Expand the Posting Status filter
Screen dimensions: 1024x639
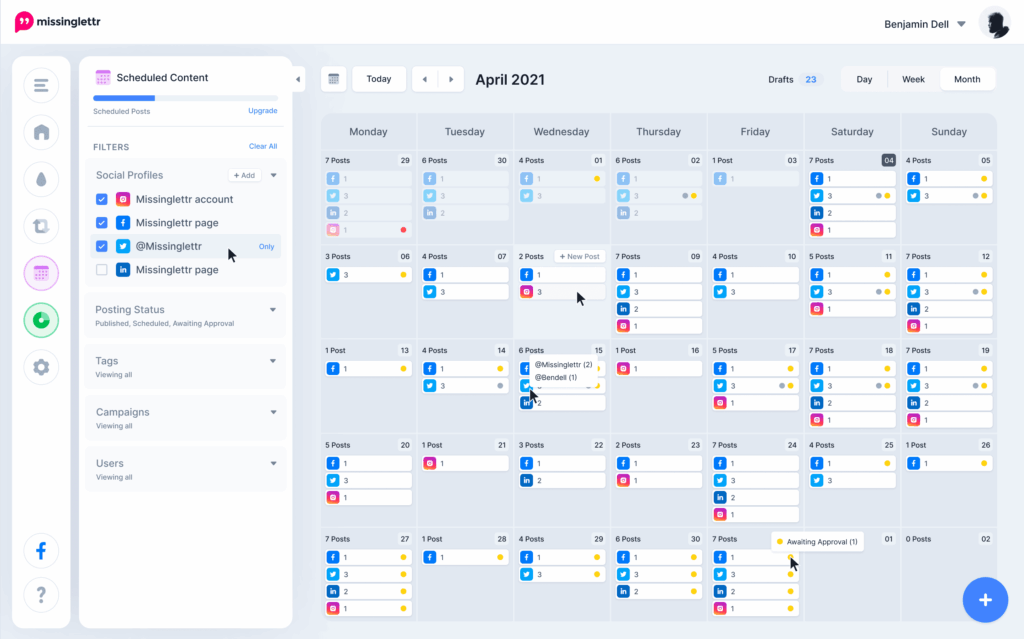click(273, 309)
